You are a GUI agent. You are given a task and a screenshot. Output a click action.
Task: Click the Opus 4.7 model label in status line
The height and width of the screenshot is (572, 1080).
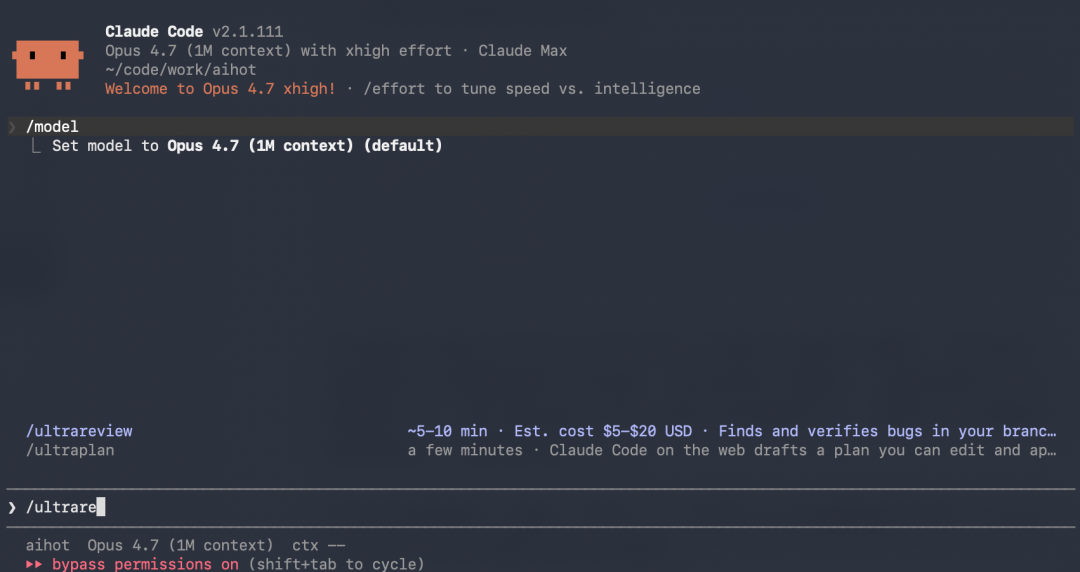[179, 545]
